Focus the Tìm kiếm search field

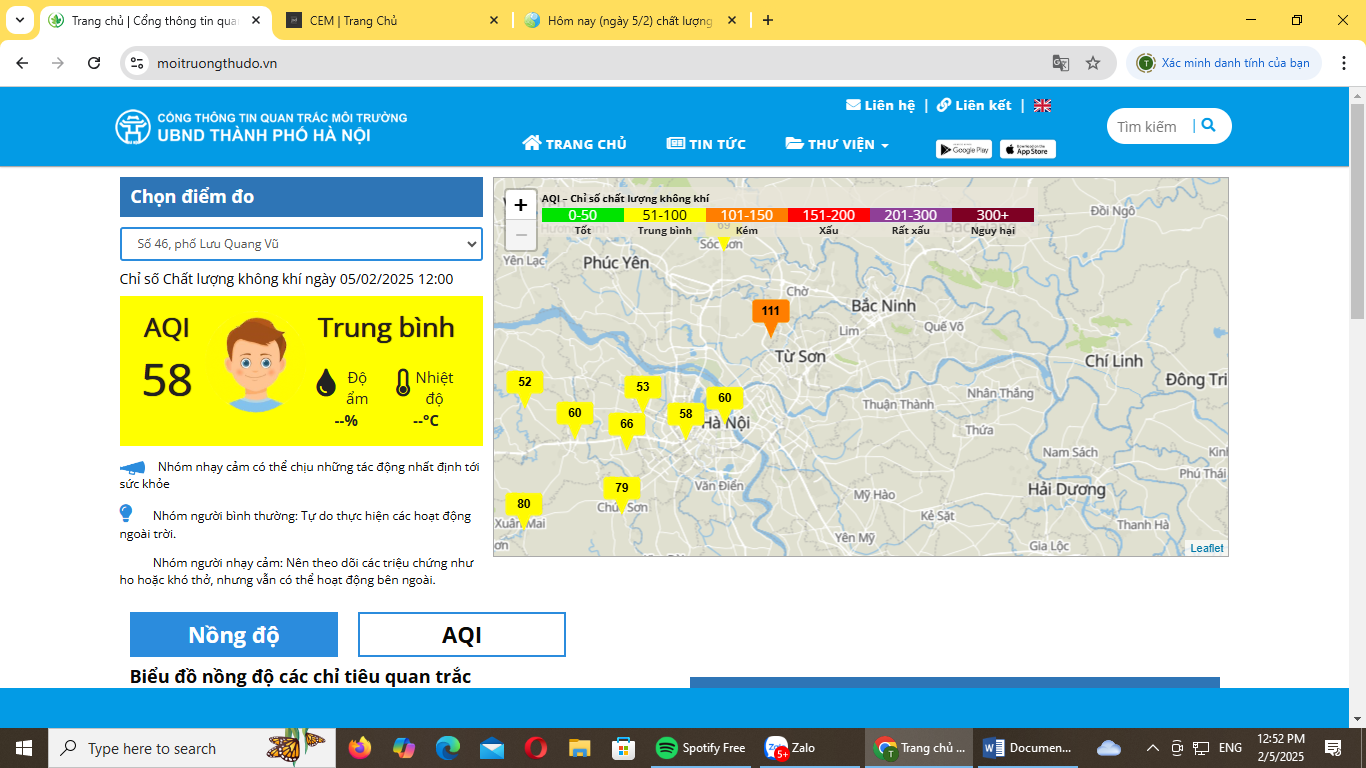click(1148, 126)
